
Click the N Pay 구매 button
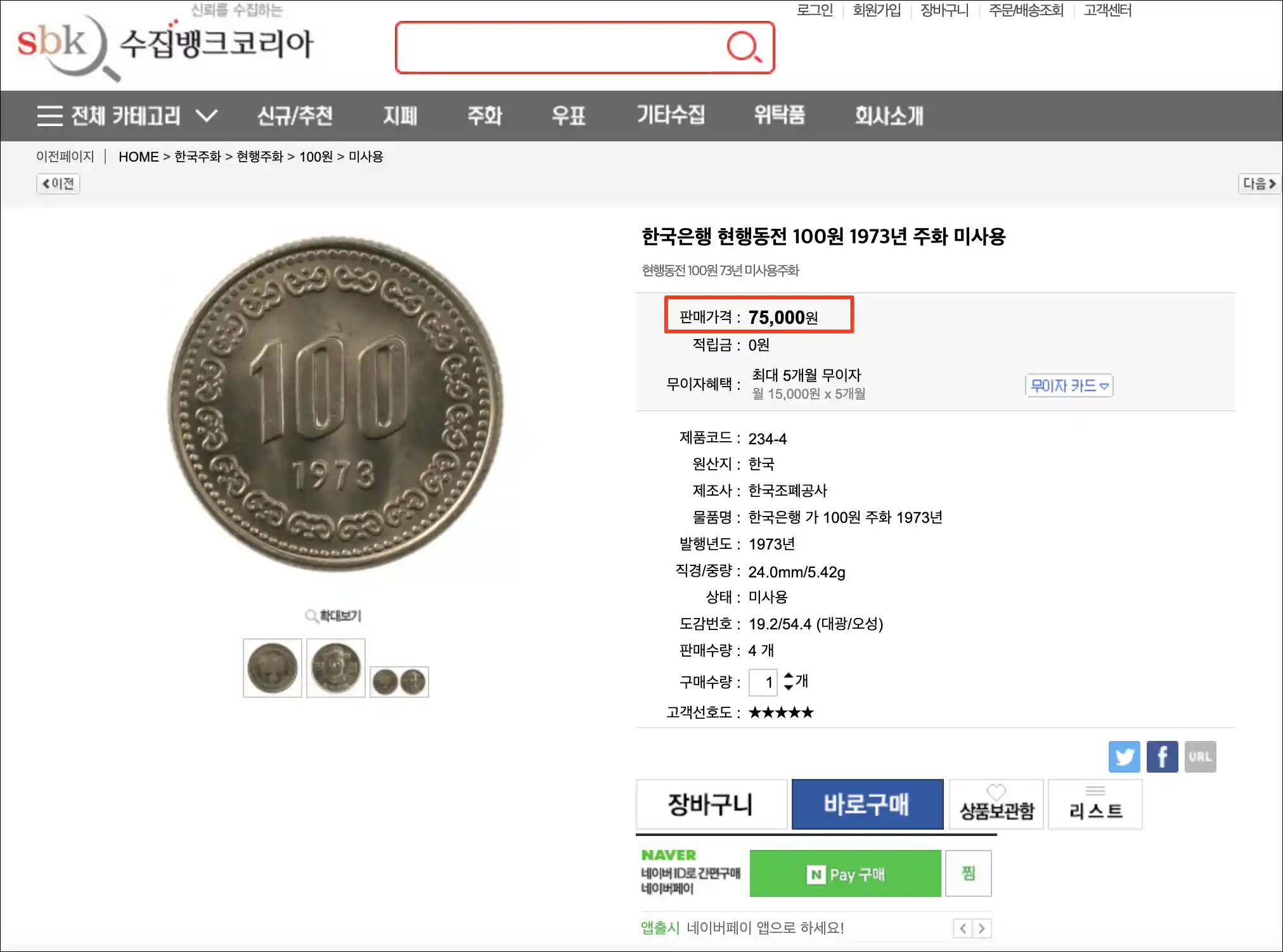point(844,873)
